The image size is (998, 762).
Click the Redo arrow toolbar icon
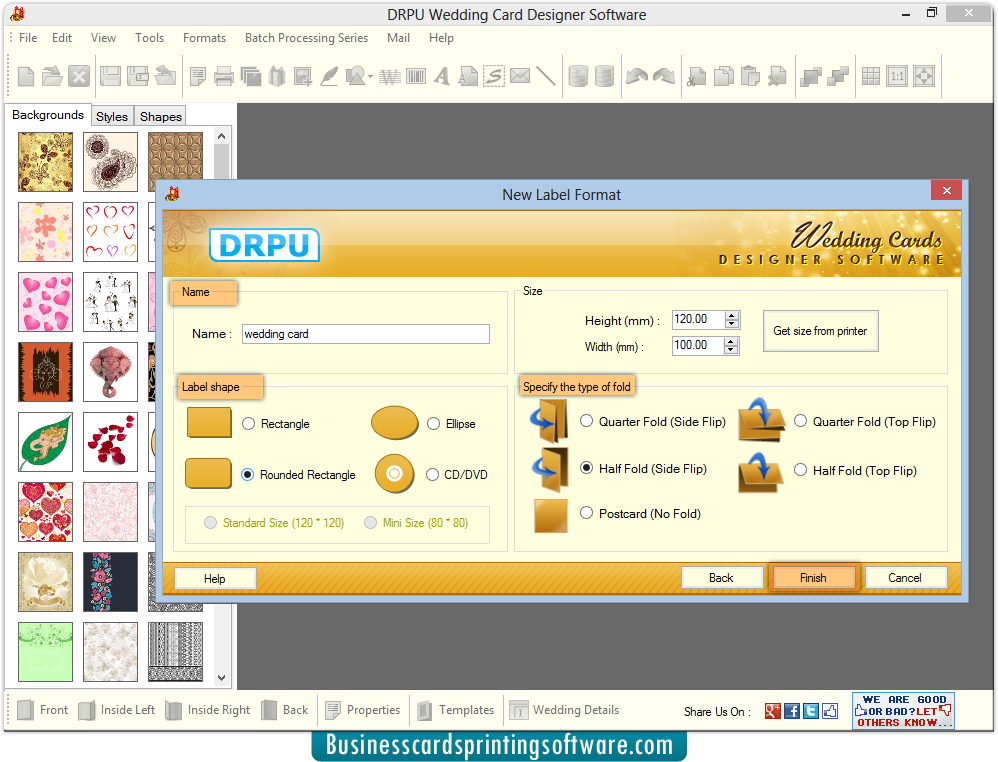tap(664, 76)
